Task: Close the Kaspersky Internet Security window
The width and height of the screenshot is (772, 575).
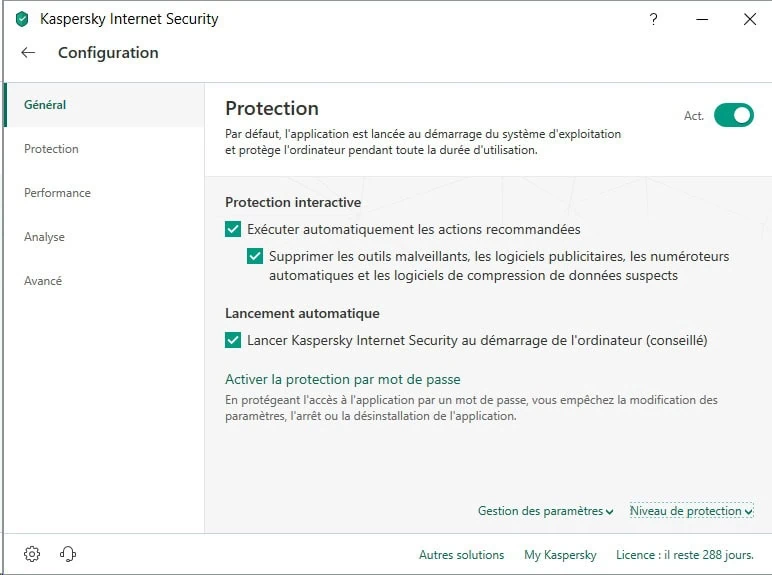Action: click(x=750, y=19)
